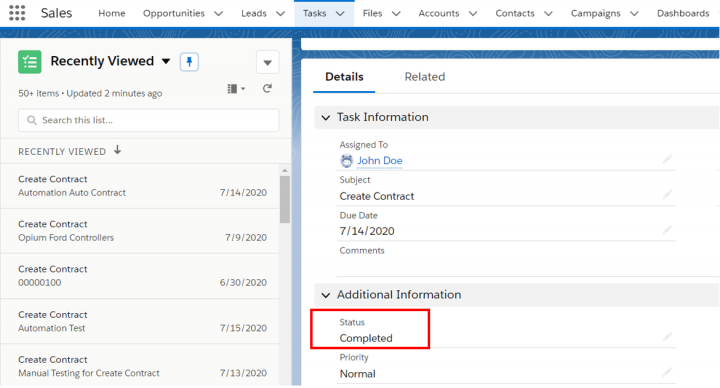Click the 6/30/2020 date in the list

coord(243,283)
